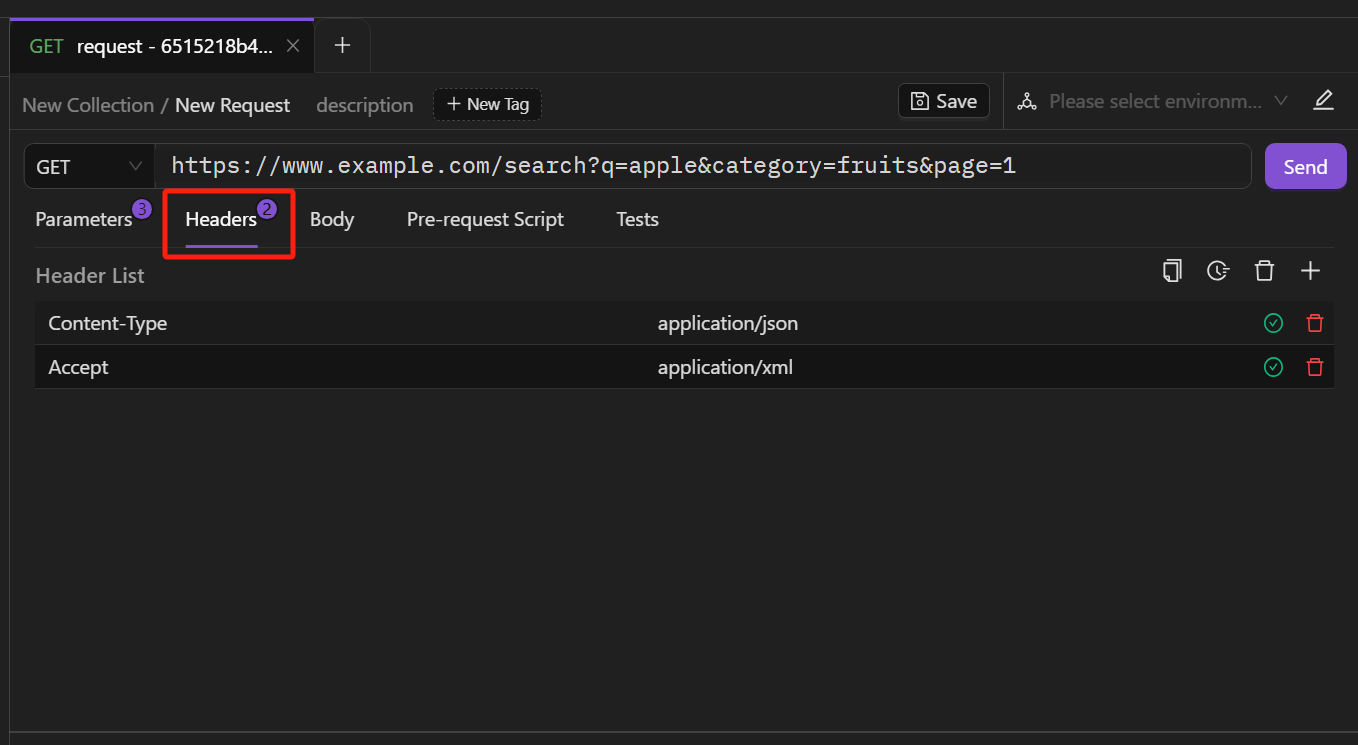Select the Headers tab

221,219
